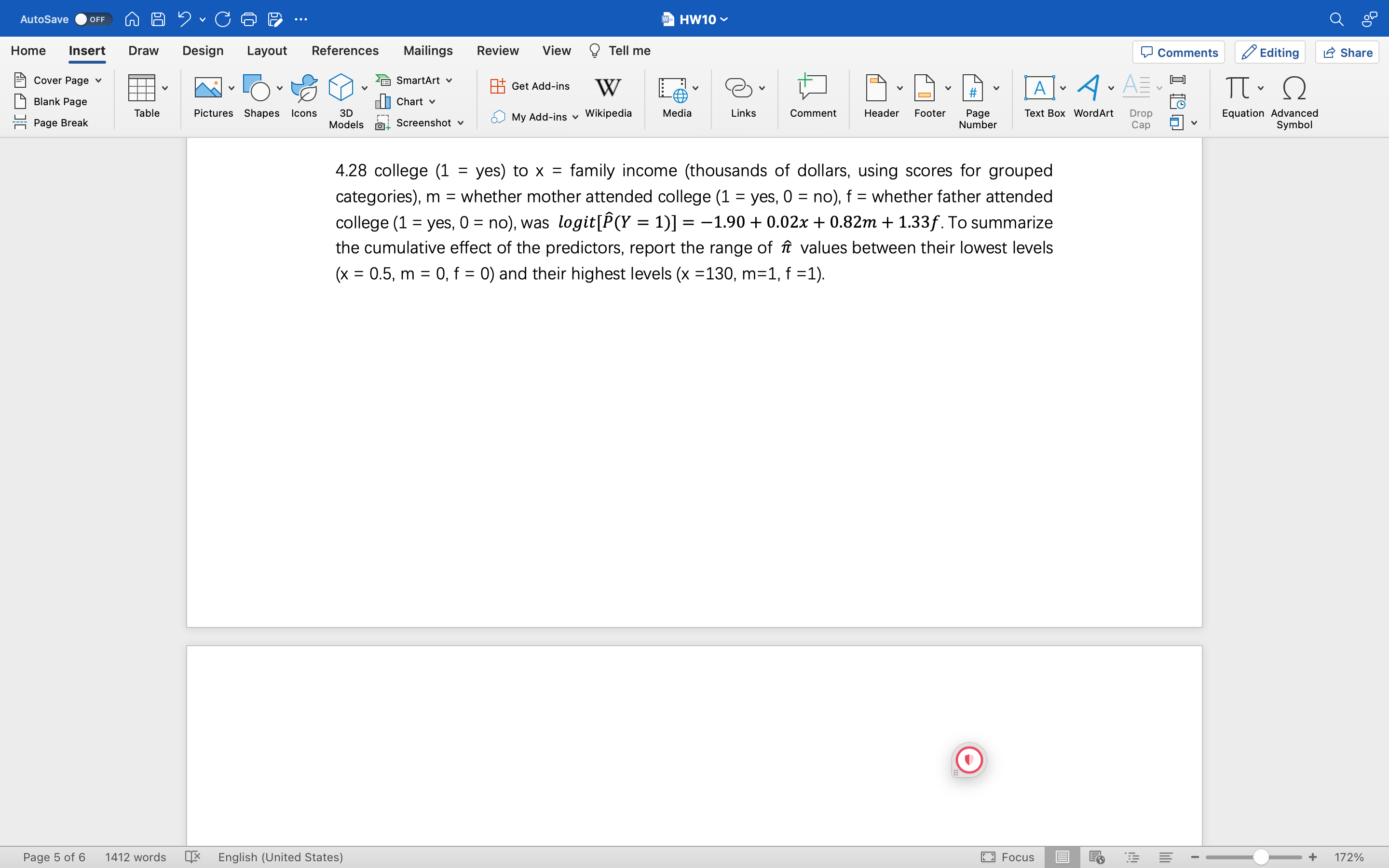Click the WordArt icon
Screen dimensions: 1389x868
[1088, 88]
